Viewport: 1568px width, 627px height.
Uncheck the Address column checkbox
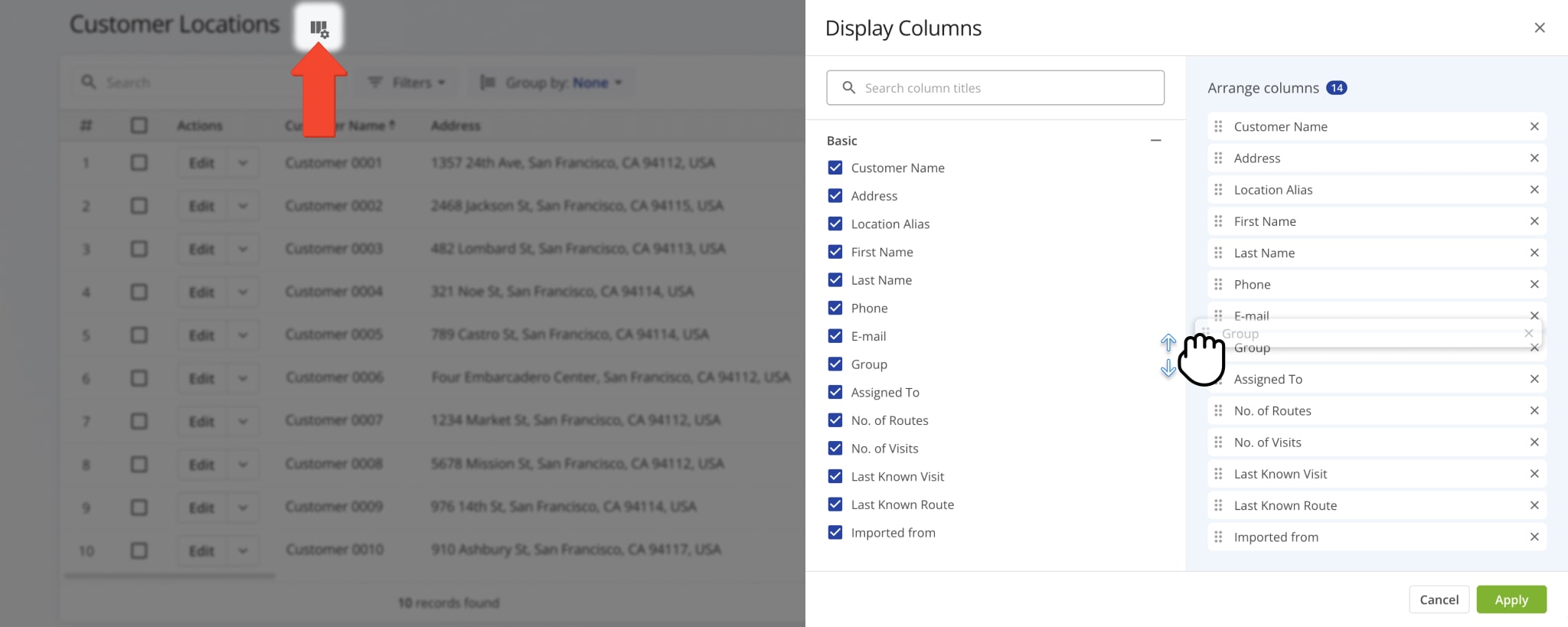pyautogui.click(x=835, y=196)
